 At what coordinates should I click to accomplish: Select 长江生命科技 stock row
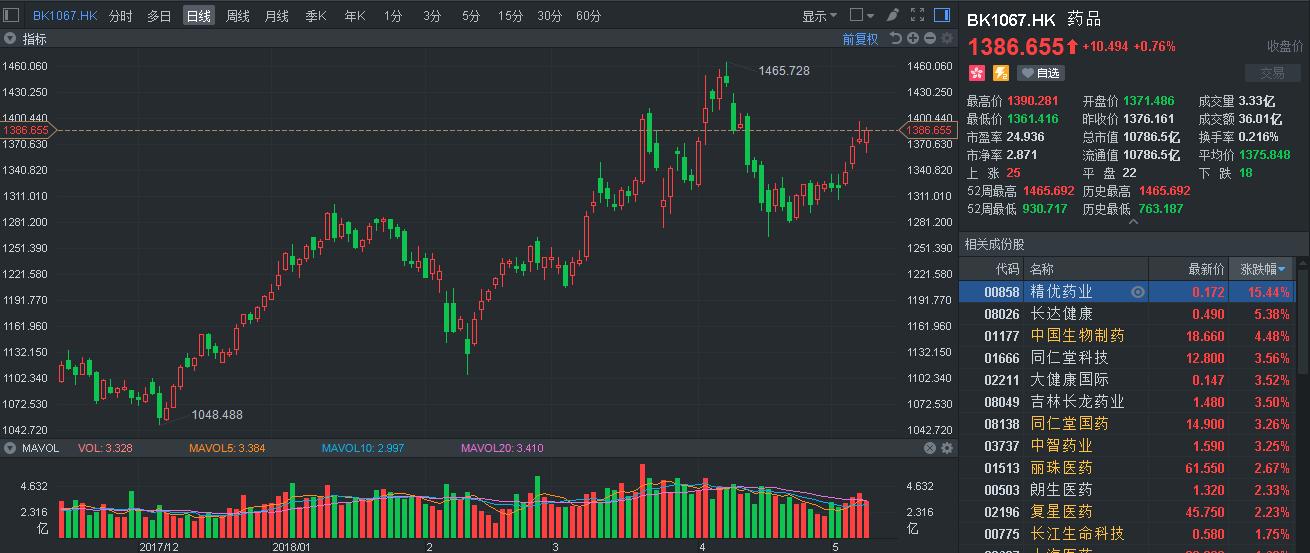coord(1127,534)
